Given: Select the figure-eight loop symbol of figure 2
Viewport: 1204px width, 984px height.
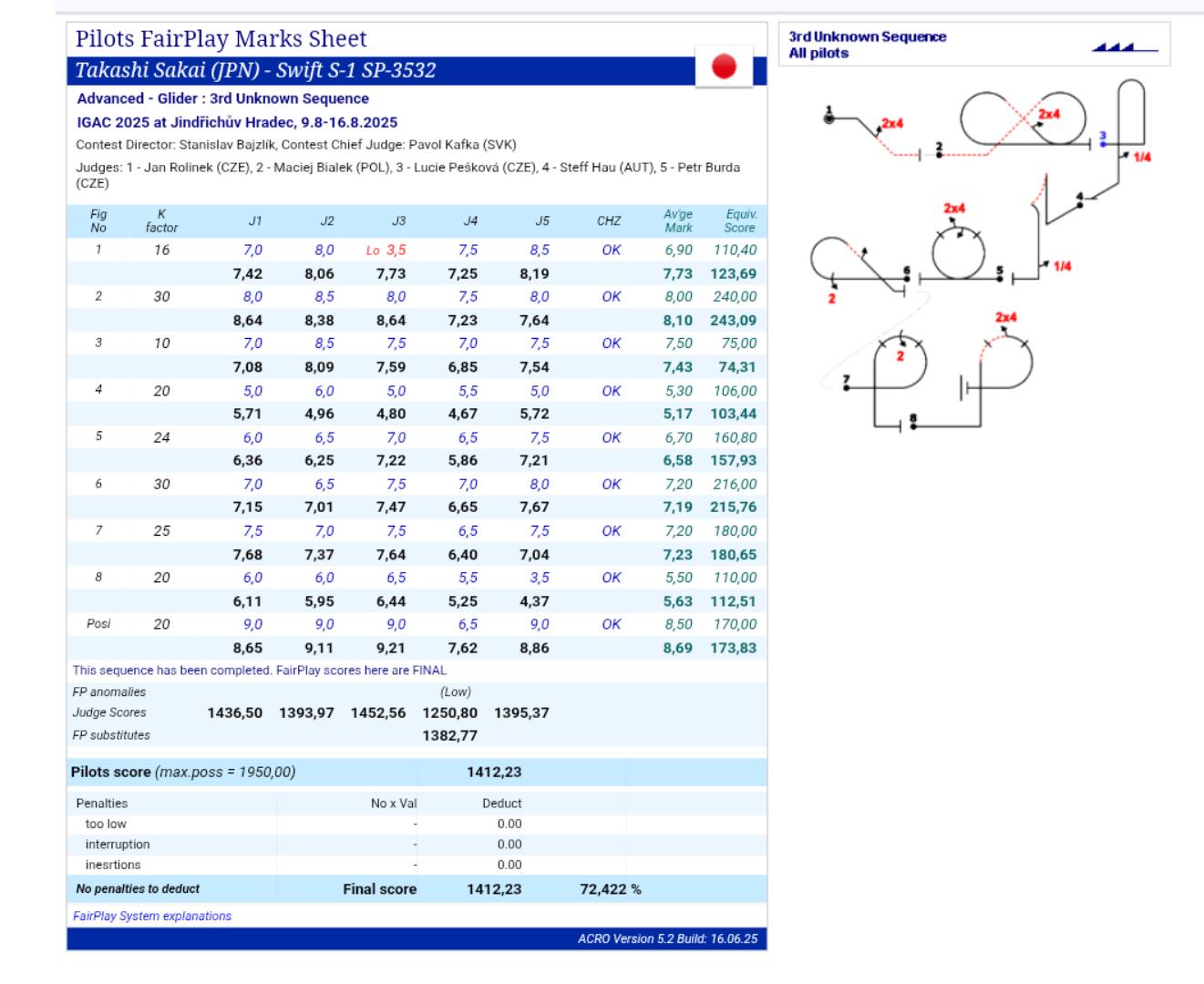Looking at the screenshot, I should click(x=1023, y=118).
